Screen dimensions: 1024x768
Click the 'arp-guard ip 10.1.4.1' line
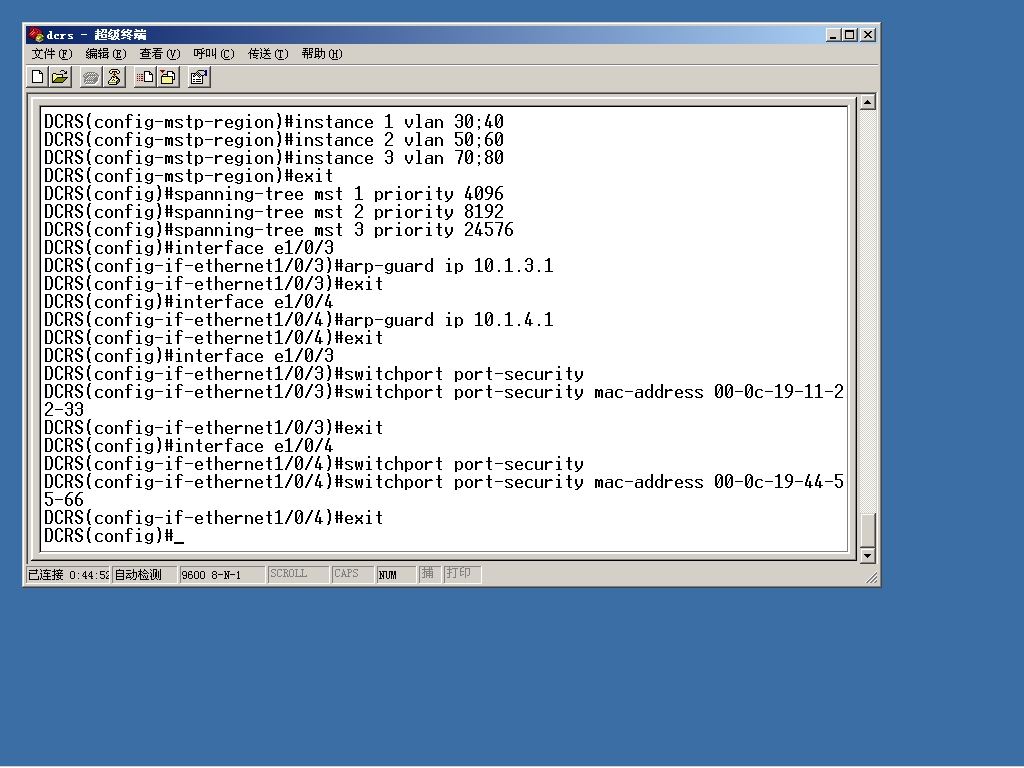click(x=298, y=320)
